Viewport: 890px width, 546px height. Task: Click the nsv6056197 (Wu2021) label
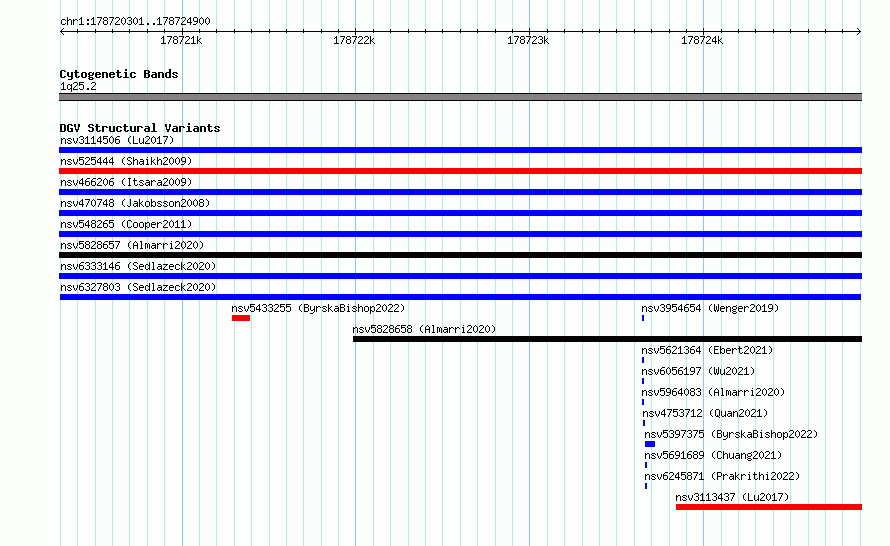[x=698, y=371]
